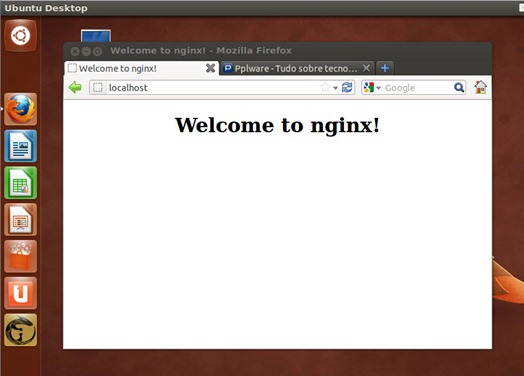This screenshot has width=524, height=376.
Task: Open Ubuntu One launcher icon
Action: click(20, 293)
